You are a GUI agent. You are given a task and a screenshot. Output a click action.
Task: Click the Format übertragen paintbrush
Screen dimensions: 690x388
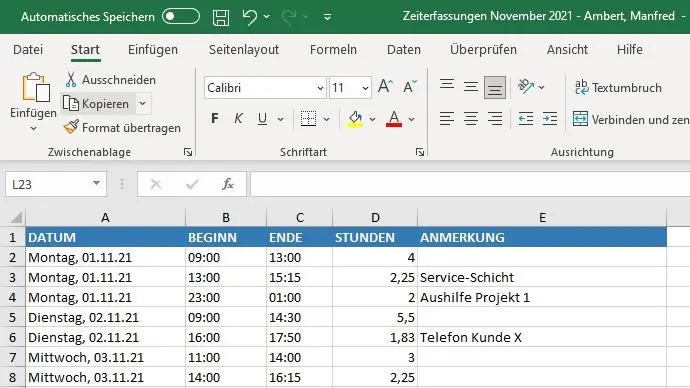(x=71, y=128)
